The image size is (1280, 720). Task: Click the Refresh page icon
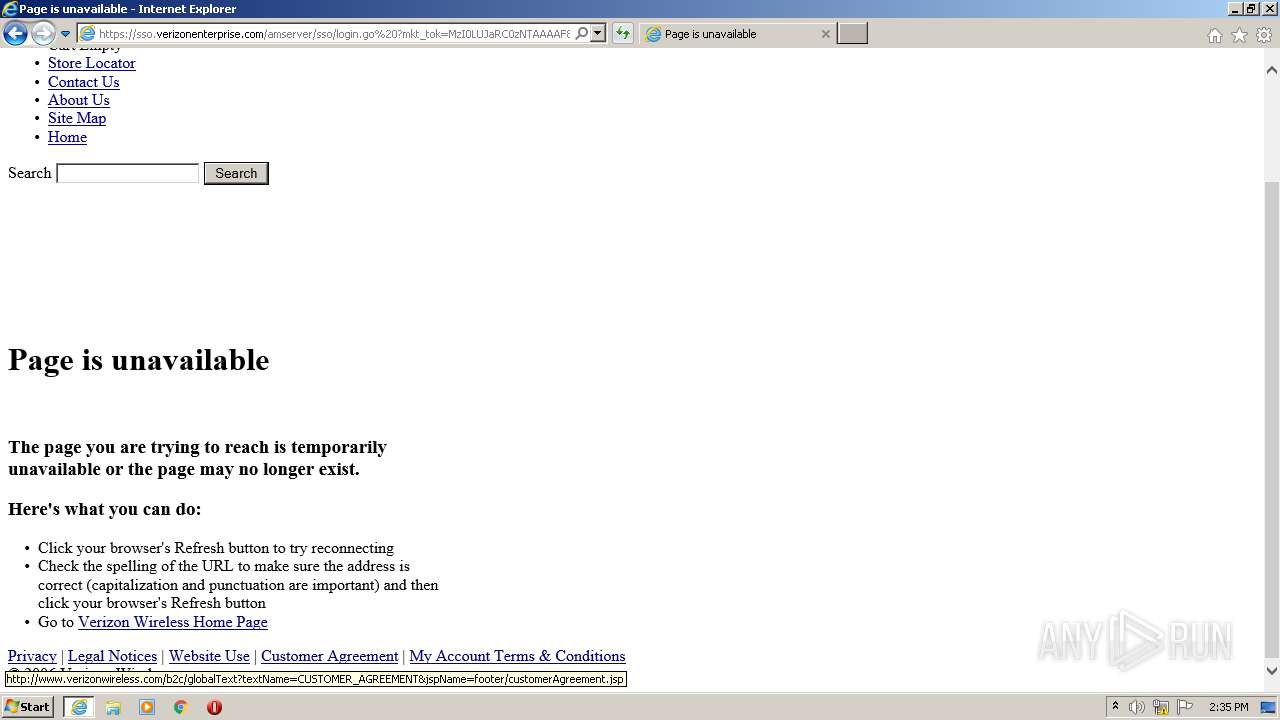pyautogui.click(x=623, y=34)
